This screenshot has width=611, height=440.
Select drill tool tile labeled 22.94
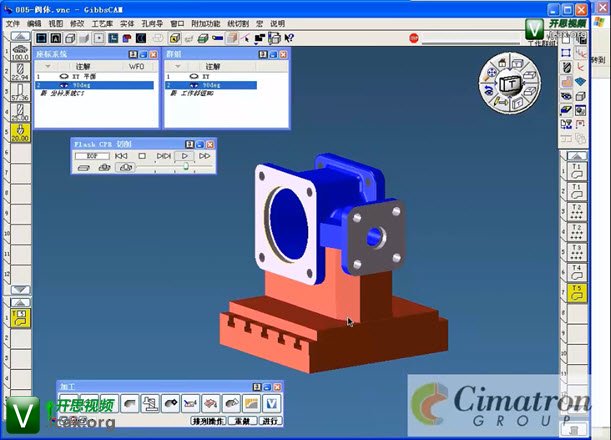pyautogui.click(x=20, y=72)
